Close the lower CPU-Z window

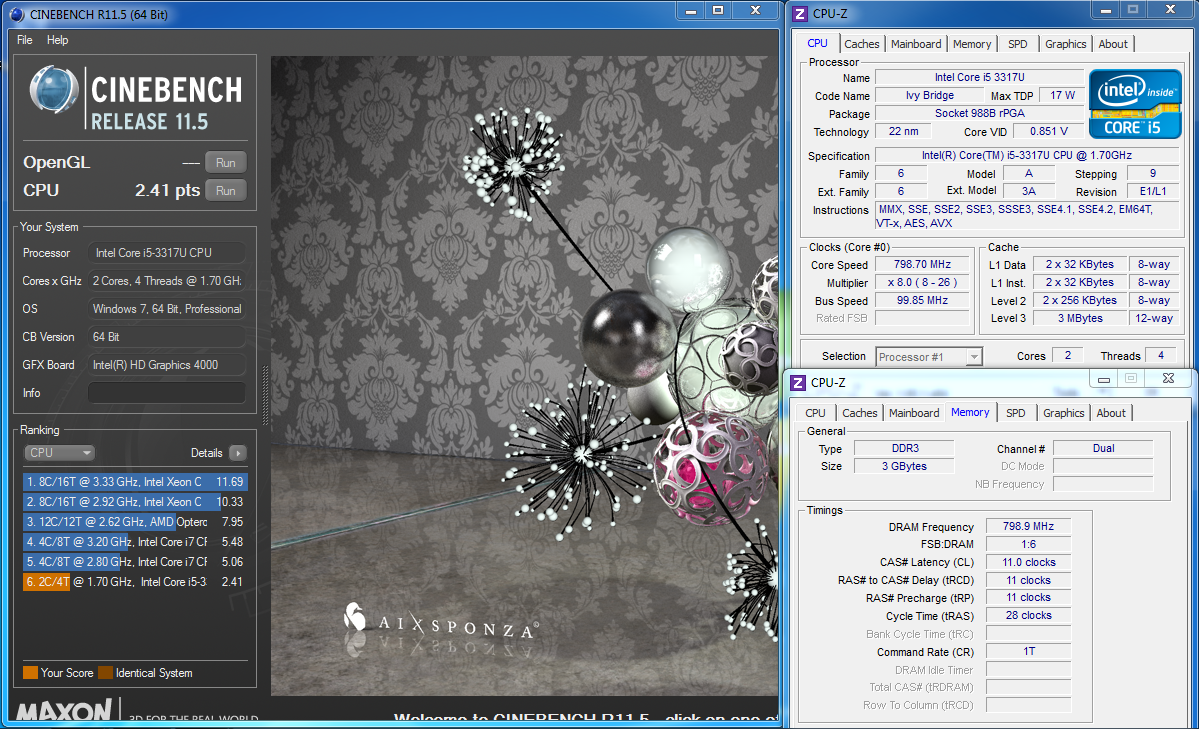tap(1168, 379)
